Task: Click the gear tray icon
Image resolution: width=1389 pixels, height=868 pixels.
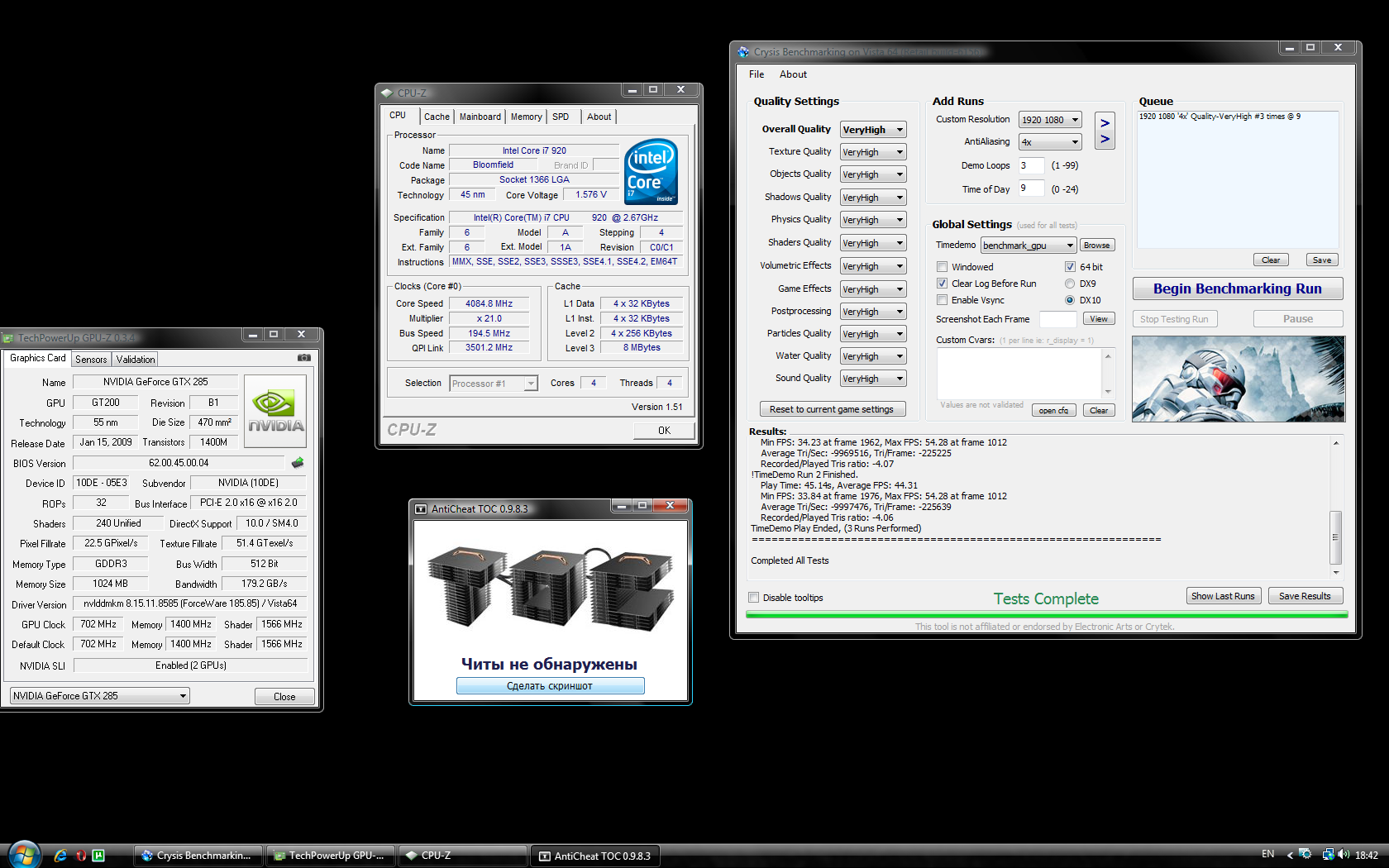Action: tap(1305, 855)
